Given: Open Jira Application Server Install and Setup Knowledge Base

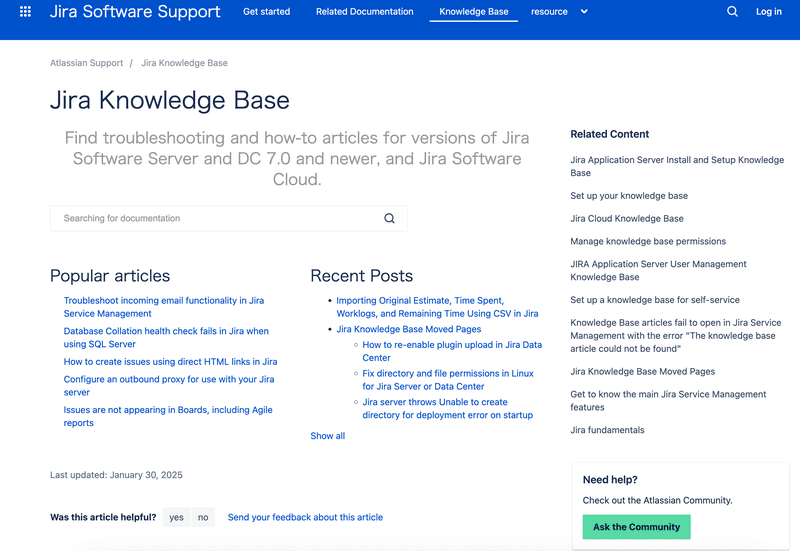Looking at the screenshot, I should click(x=677, y=166).
